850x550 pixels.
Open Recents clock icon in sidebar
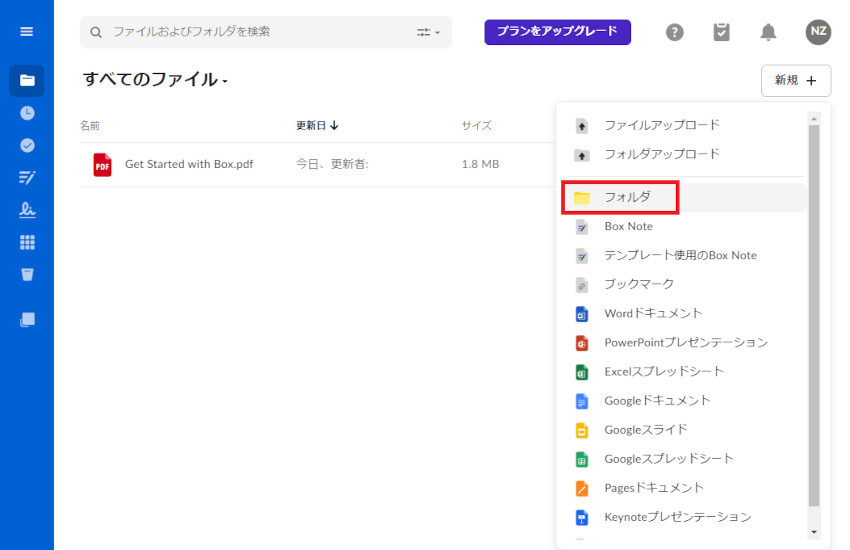(27, 113)
